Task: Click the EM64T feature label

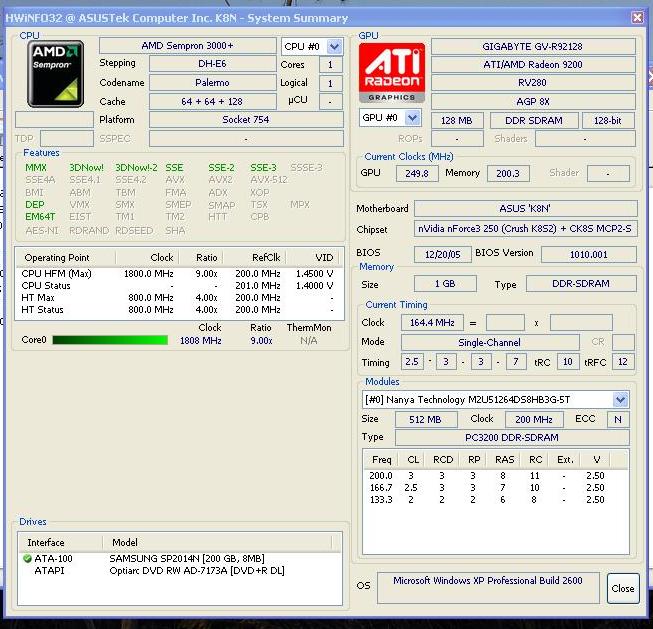Action: 40,217
